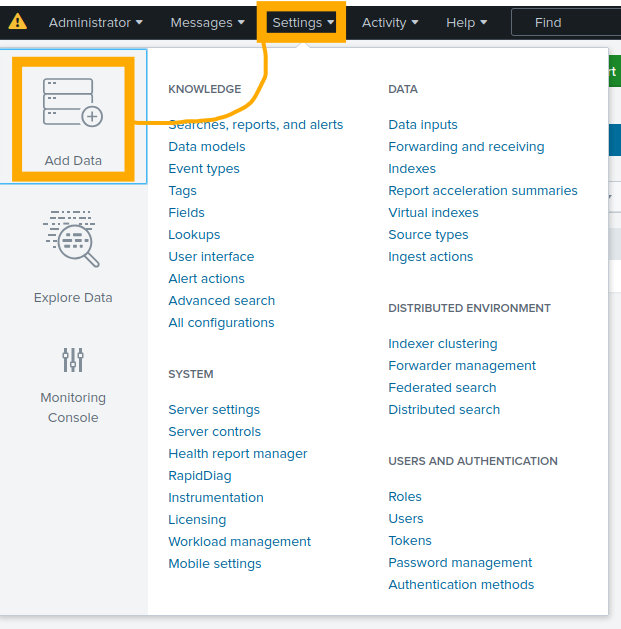Open User interface settings
Viewport: 621px width, 629px height.
[211, 257]
